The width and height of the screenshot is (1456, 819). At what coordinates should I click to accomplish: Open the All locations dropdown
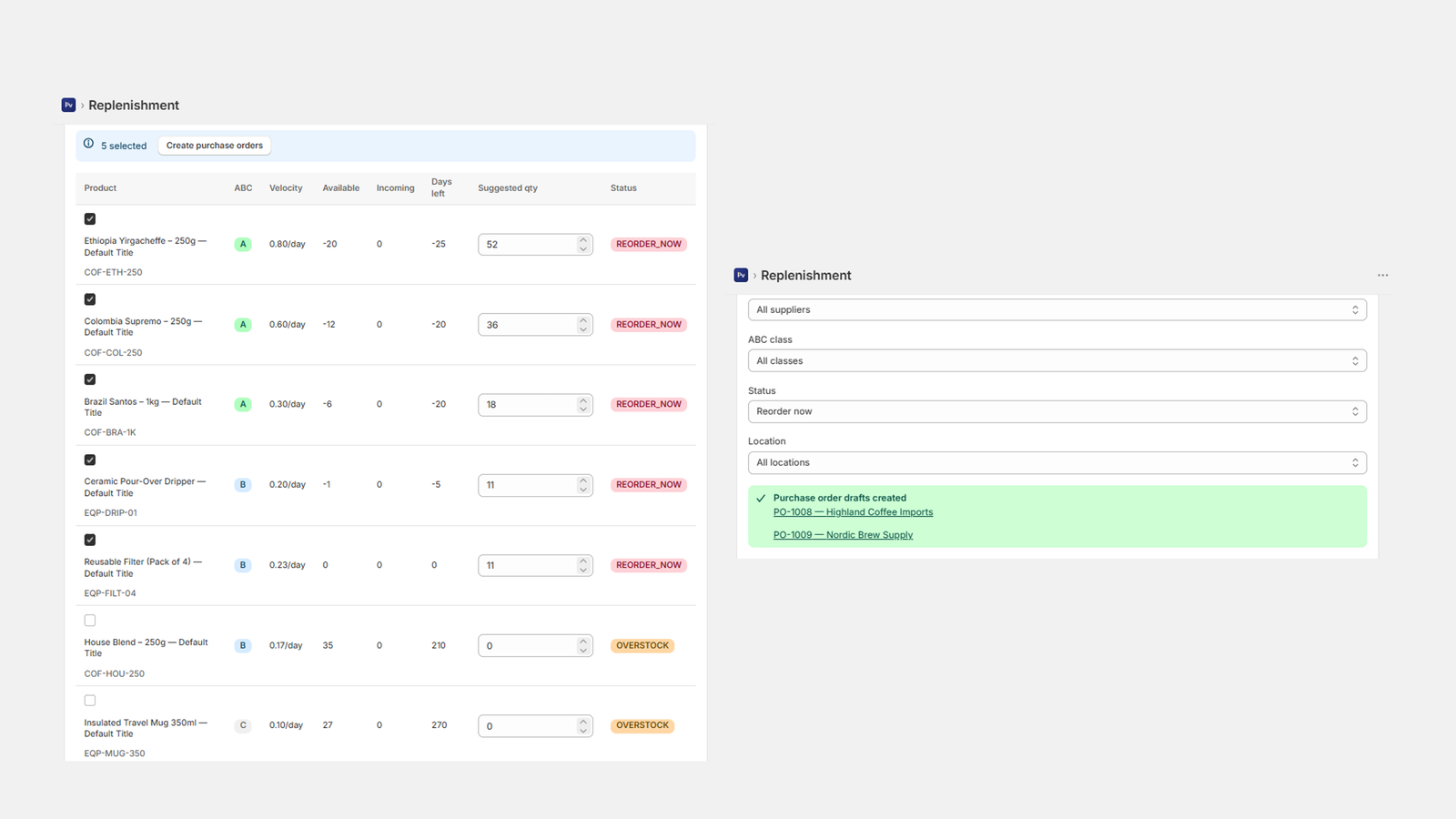coord(1057,462)
